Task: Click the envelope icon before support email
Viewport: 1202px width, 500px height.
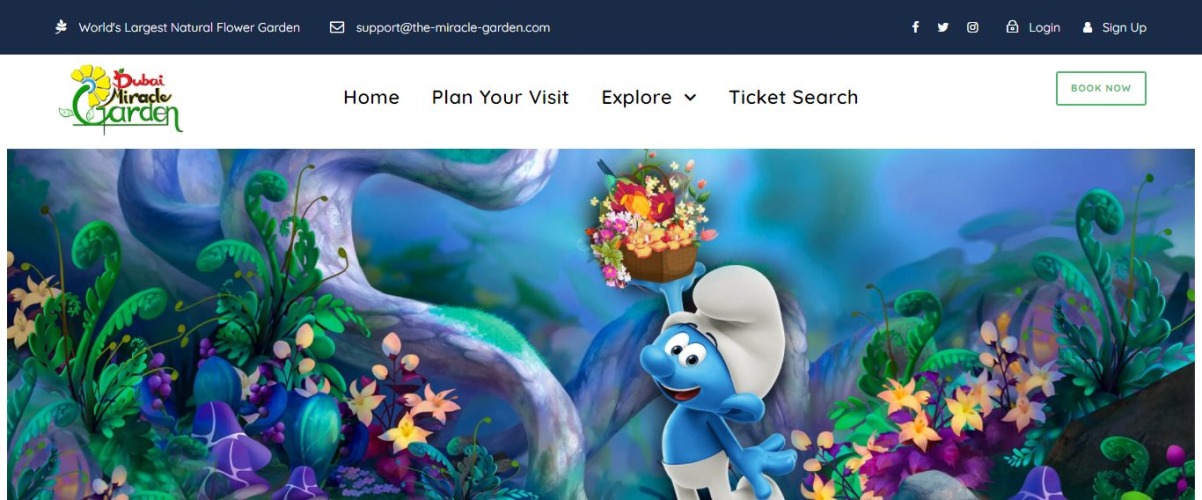Action: (337, 28)
